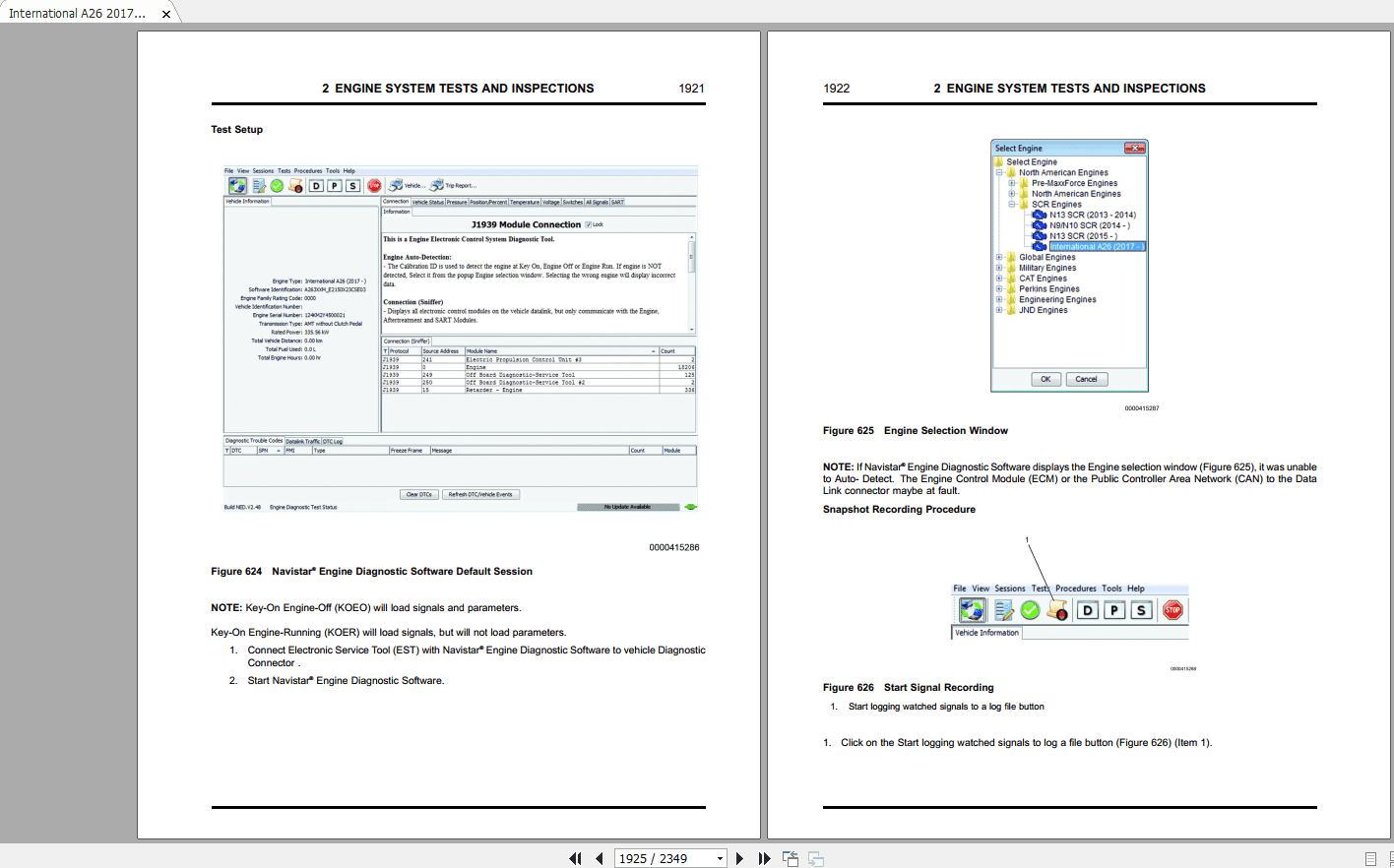Viewport: 1394px width, 868px height.
Task: Go to the next page
Action: click(739, 858)
